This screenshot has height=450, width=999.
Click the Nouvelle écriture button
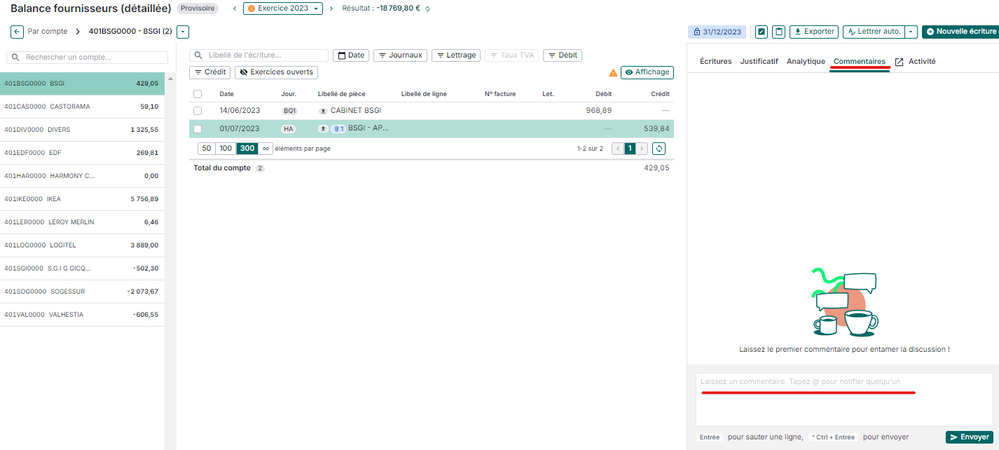click(x=960, y=32)
